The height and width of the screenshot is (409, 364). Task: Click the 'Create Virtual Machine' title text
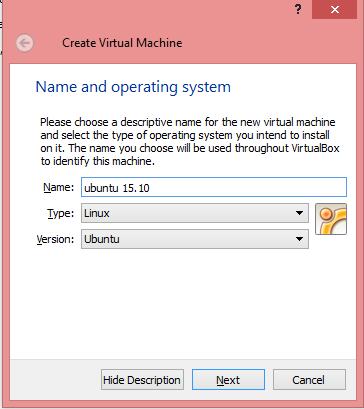click(x=122, y=43)
